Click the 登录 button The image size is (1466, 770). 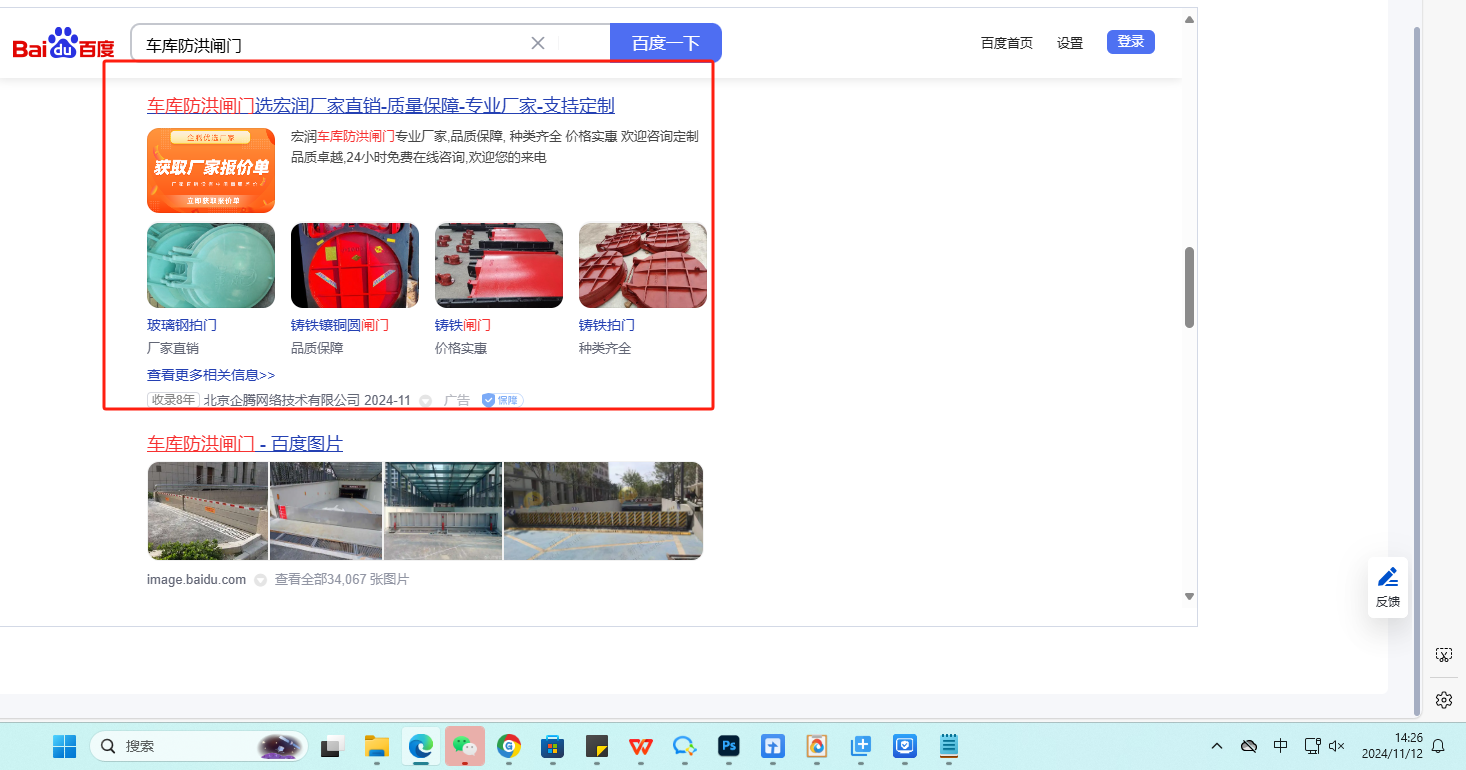tap(1131, 42)
